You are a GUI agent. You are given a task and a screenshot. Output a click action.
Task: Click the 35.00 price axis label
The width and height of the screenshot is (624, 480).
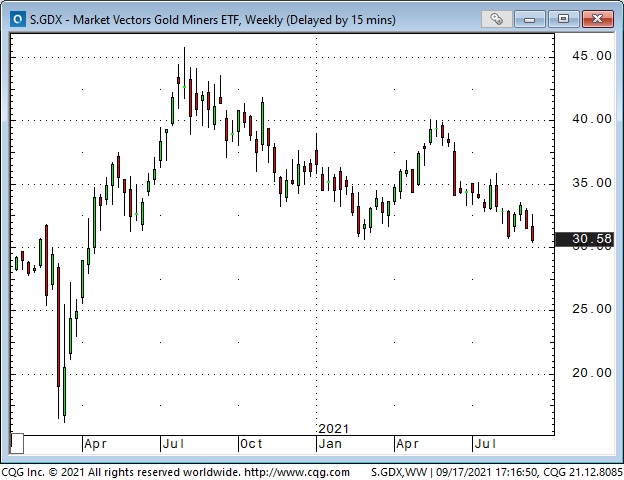(592, 183)
